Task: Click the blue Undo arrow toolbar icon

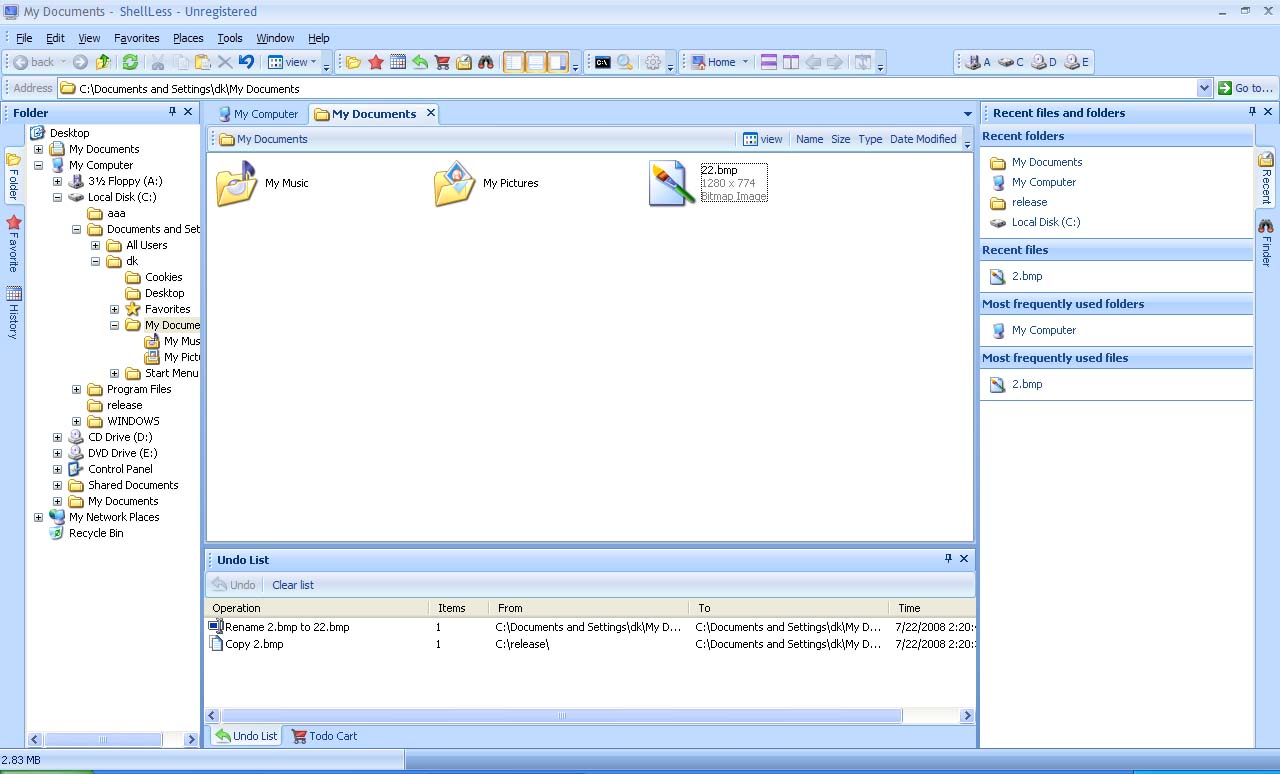Action: click(246, 62)
